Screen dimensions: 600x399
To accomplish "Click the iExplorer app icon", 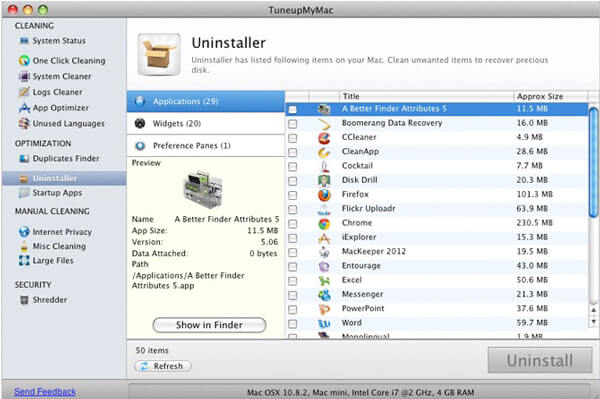I will 324,238.
